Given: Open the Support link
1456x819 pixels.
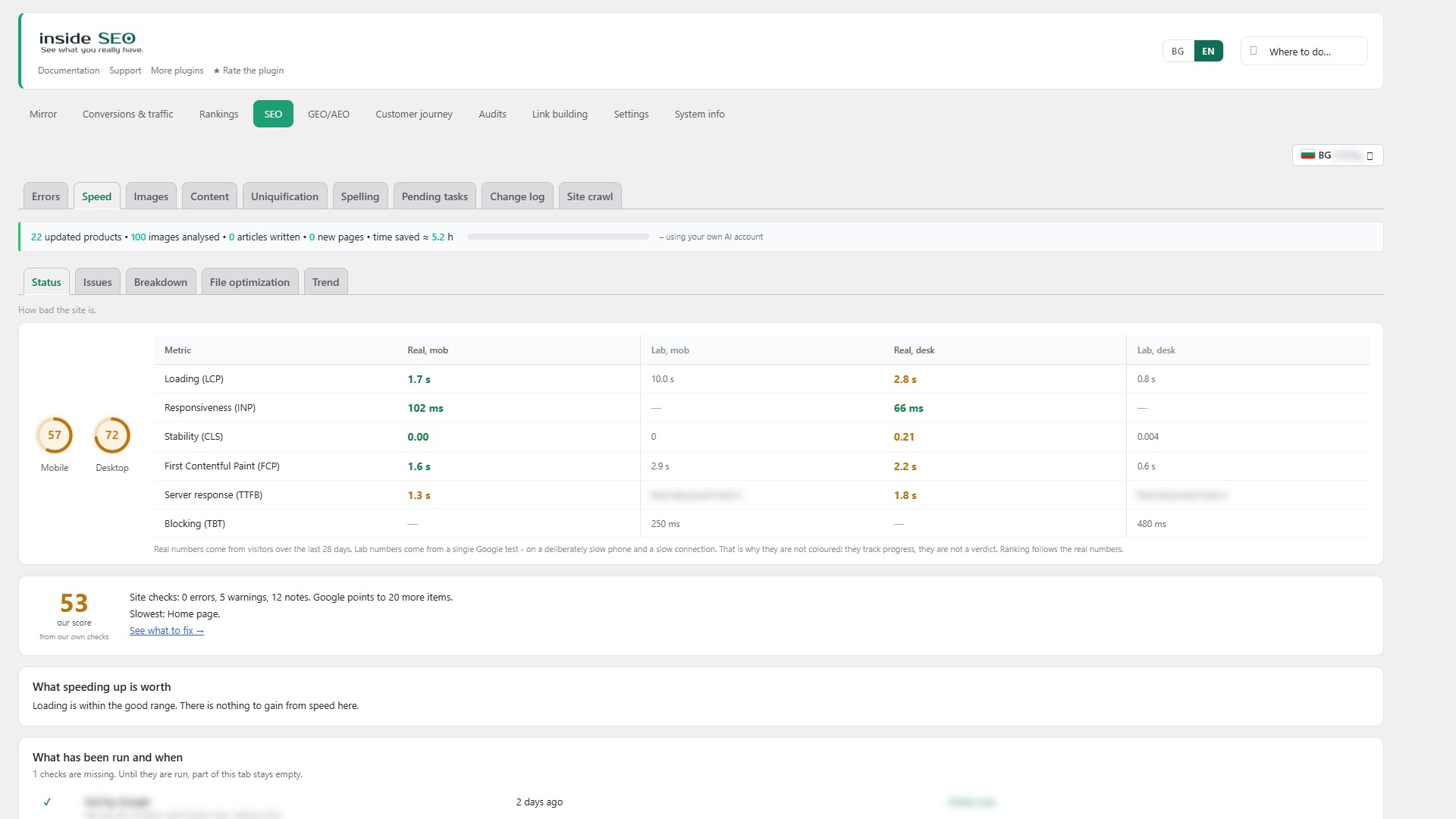Looking at the screenshot, I should (x=125, y=71).
